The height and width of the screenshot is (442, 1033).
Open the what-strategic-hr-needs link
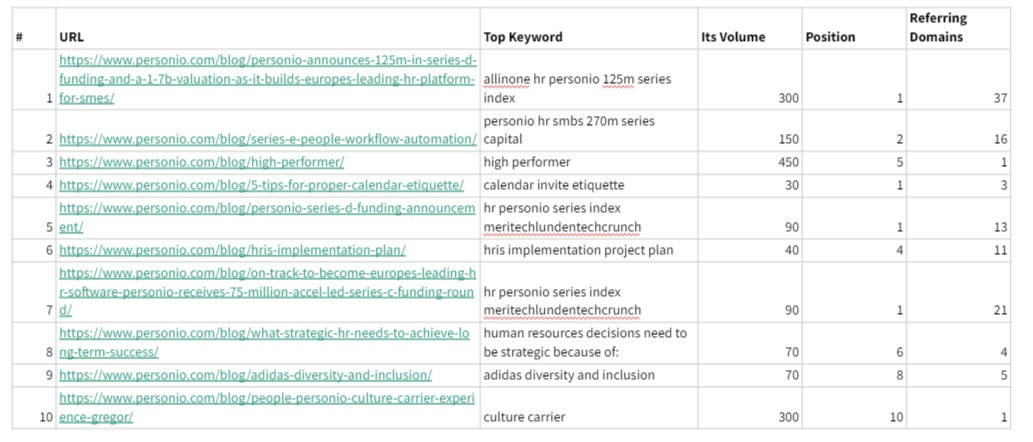(x=265, y=343)
